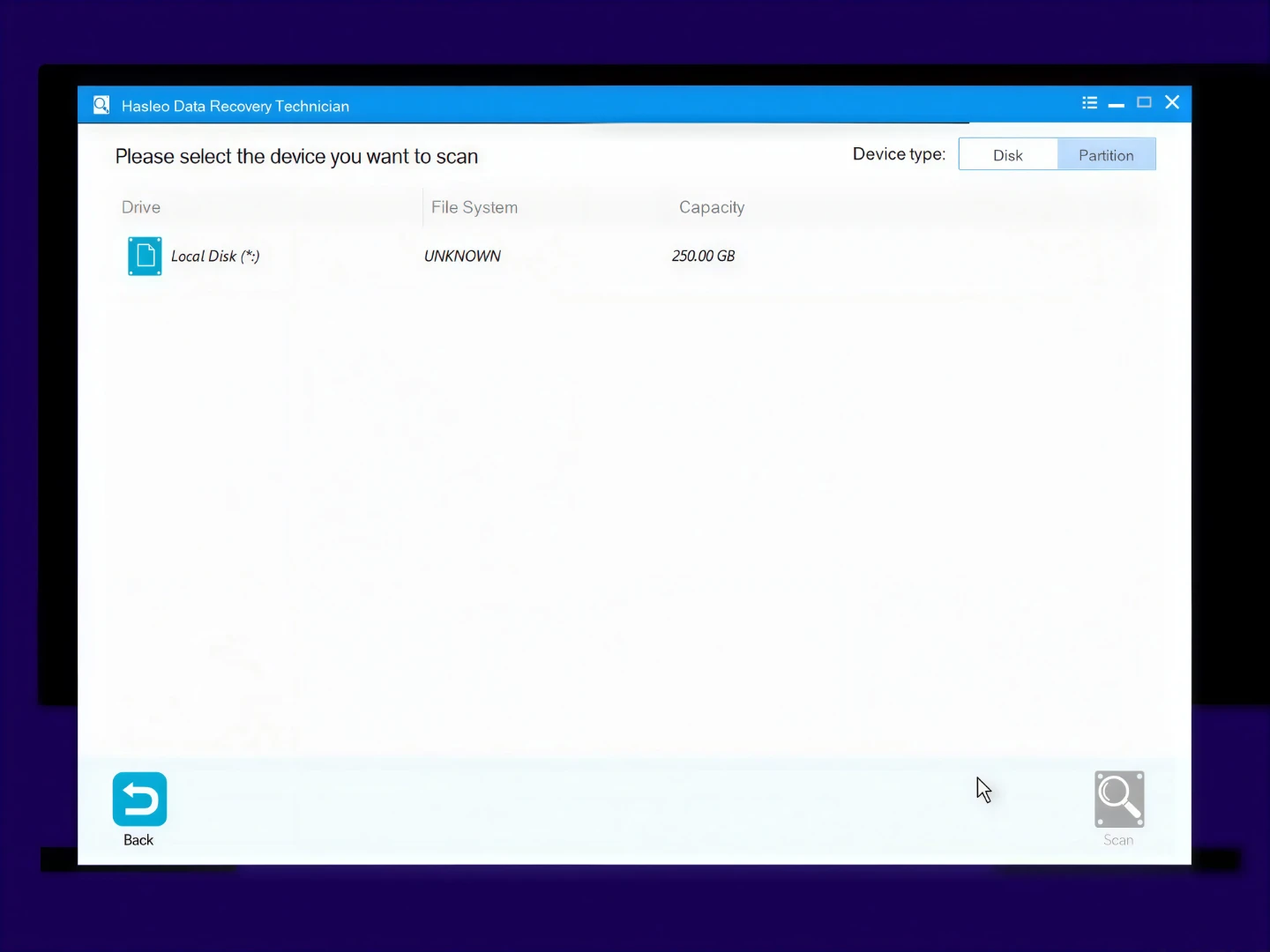Click the Local Disk drive icon
This screenshot has width=1270, height=952.
tap(145, 256)
